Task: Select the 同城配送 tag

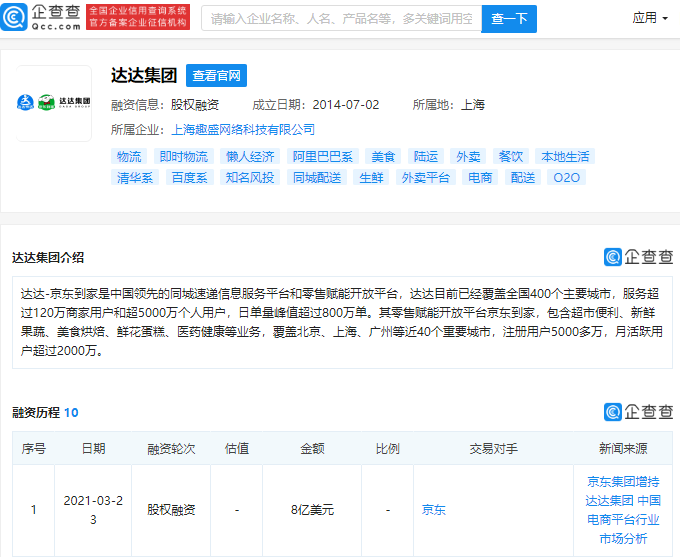Action: coord(317,177)
